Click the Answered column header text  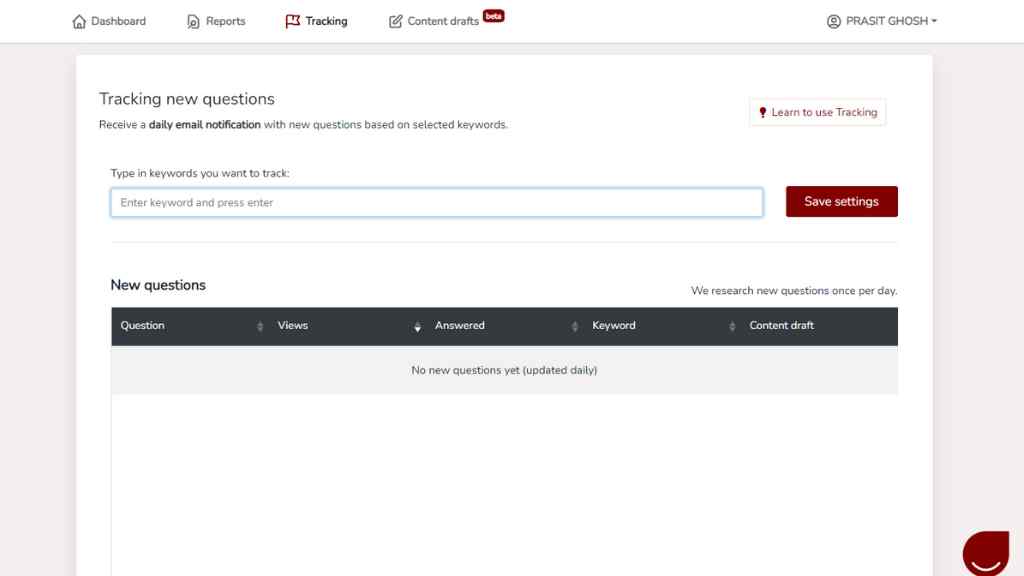460,326
